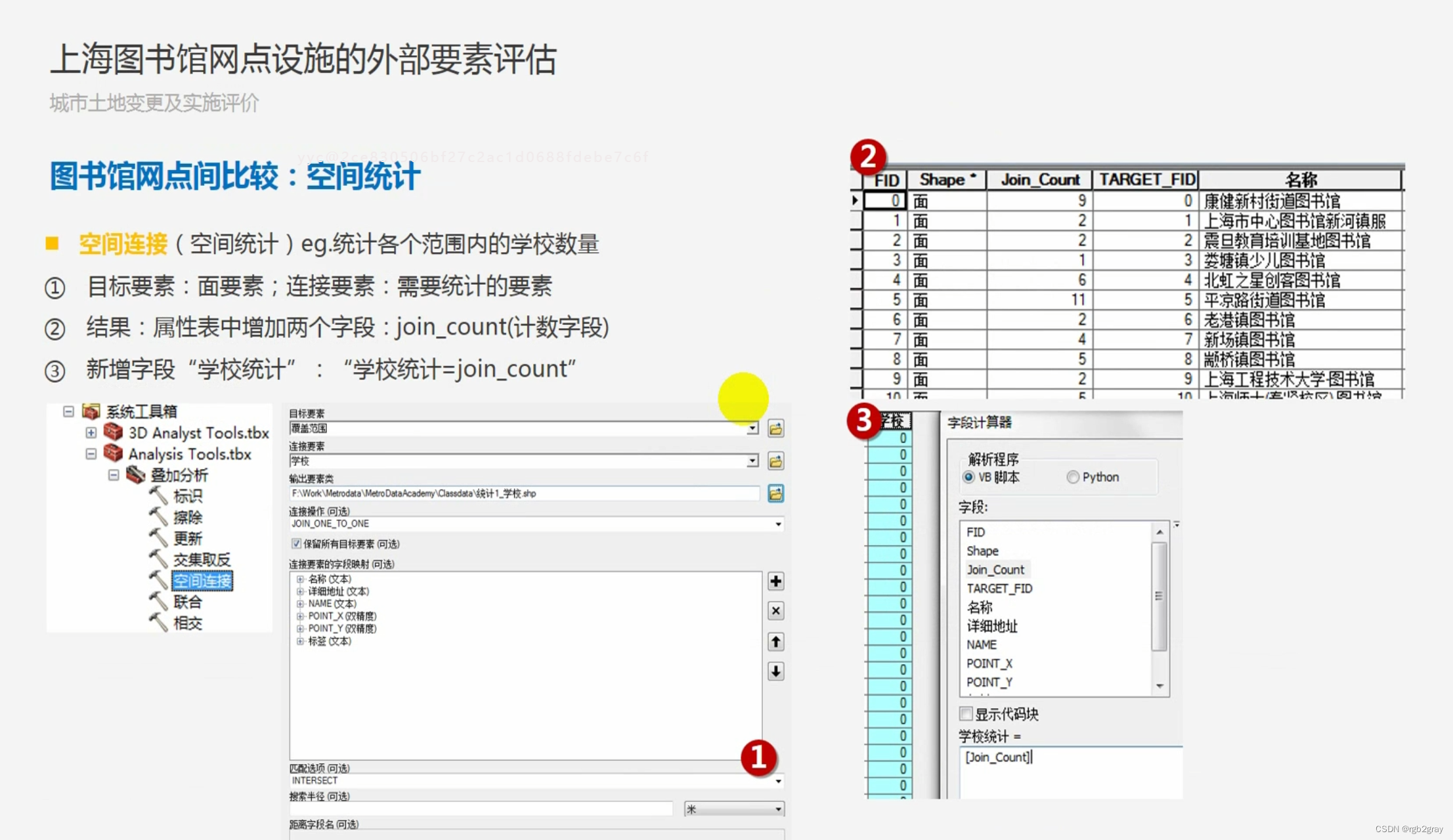The width and height of the screenshot is (1453, 840).
Task: Select the row marker for FID 0
Action: click(x=856, y=201)
